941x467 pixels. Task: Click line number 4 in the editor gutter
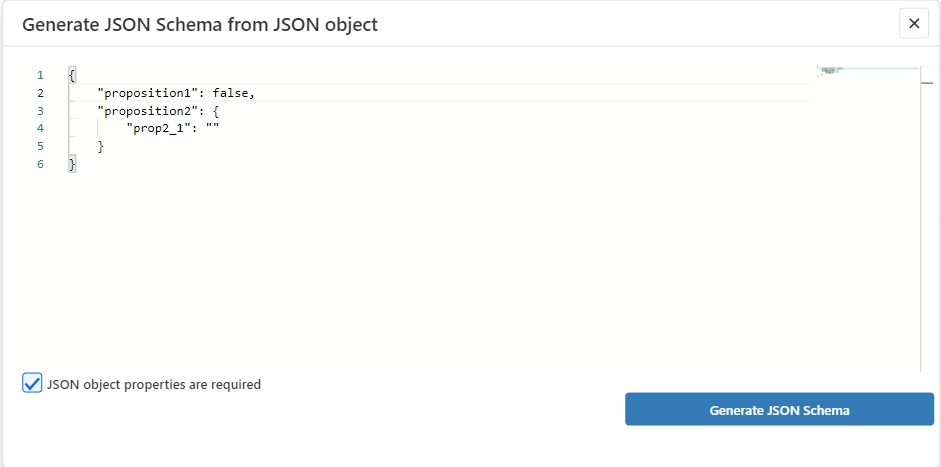(x=41, y=128)
